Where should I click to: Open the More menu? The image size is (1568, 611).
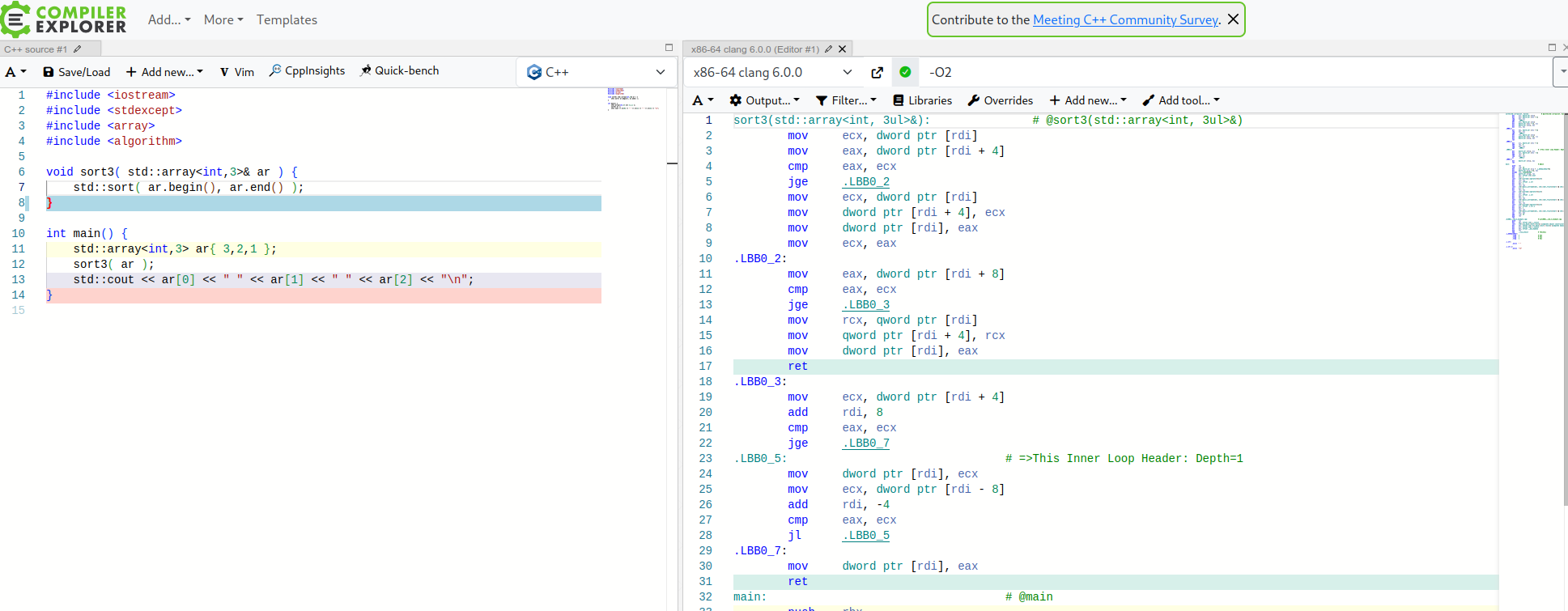(223, 19)
